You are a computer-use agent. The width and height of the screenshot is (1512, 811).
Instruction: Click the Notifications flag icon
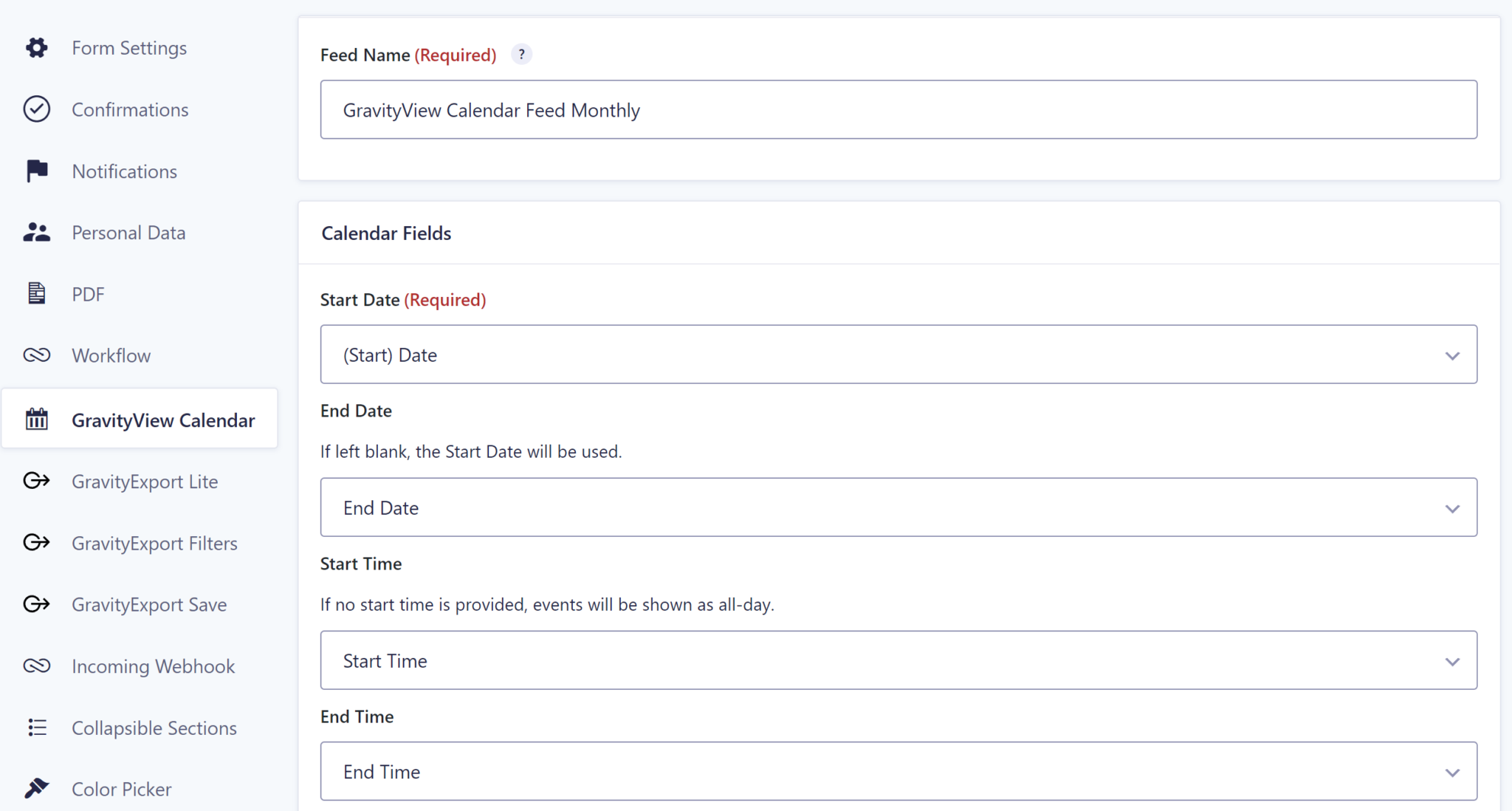tap(36, 171)
